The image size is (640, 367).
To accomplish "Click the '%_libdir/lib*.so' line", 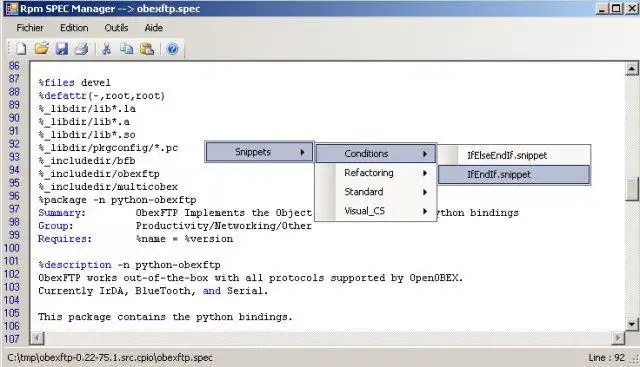I will pos(87,135).
